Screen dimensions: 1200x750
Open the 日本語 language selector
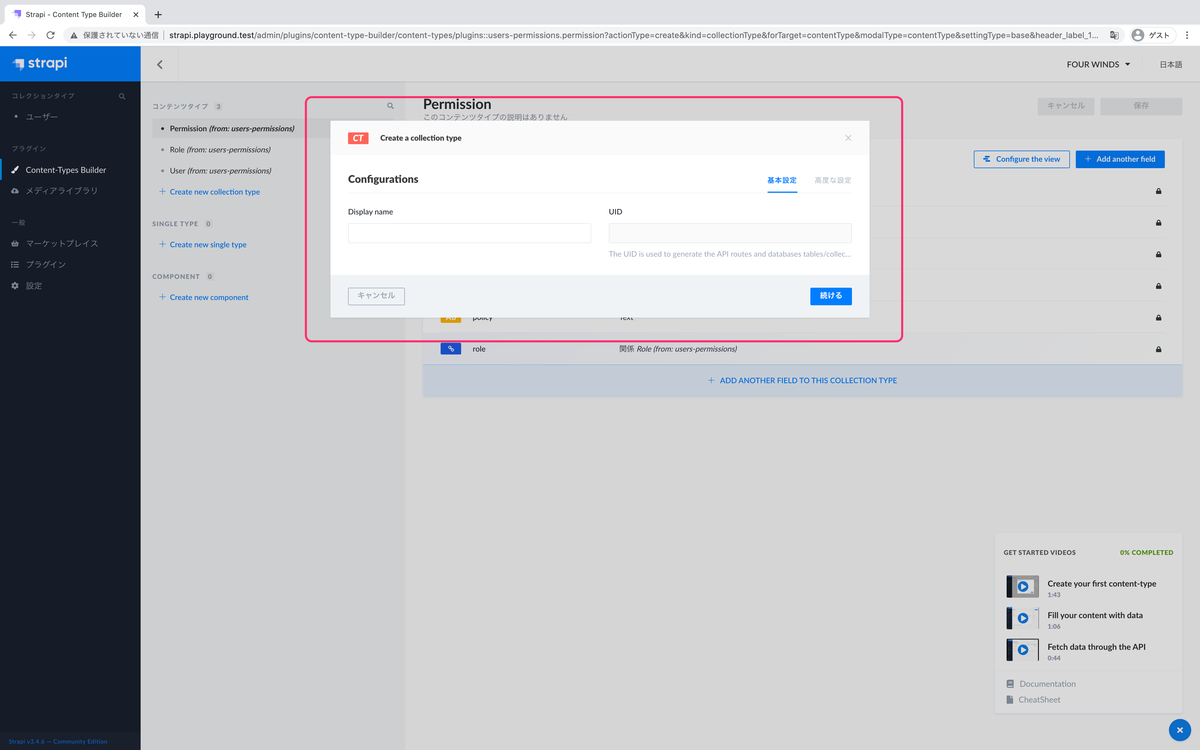pos(1170,64)
